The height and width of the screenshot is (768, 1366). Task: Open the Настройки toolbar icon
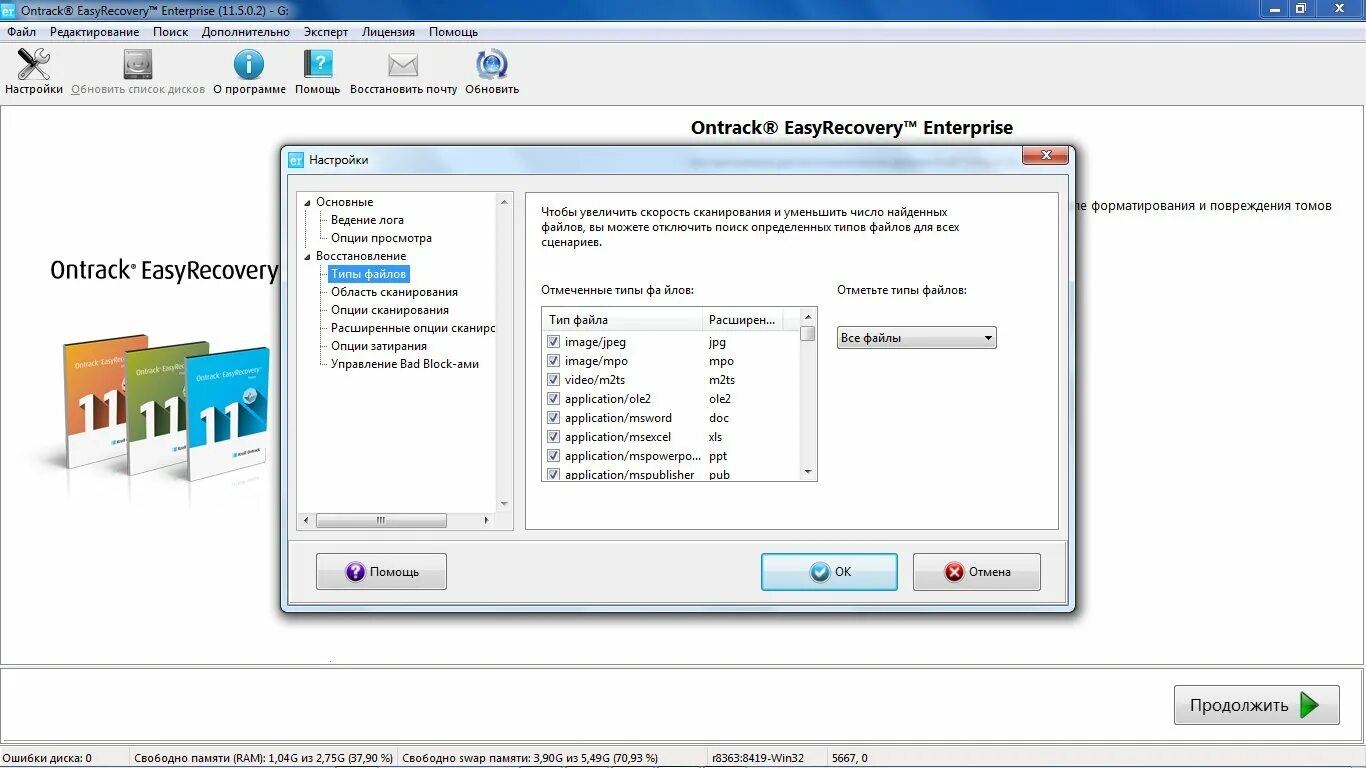[x=34, y=65]
